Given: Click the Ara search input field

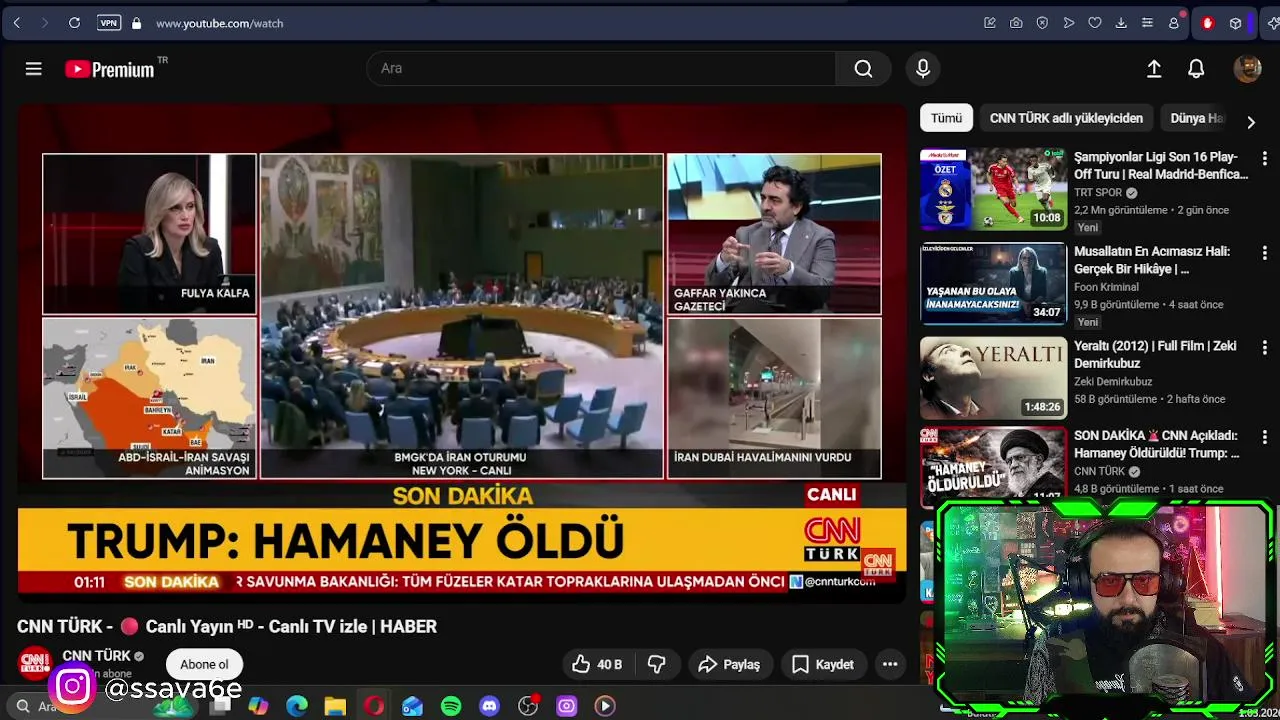Looking at the screenshot, I should click(601, 69).
